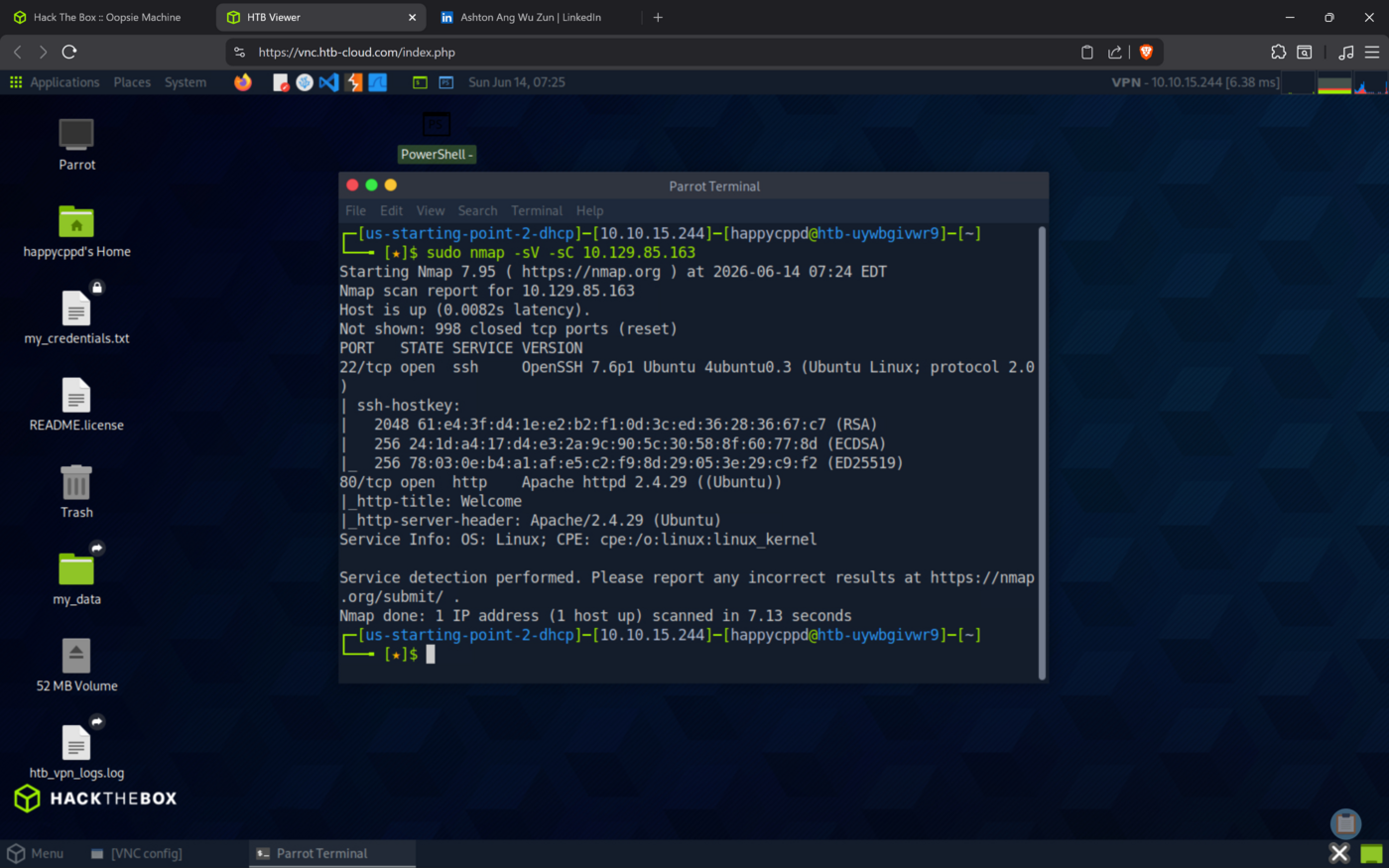Open the Menu button in bottom panel
Screen dimensions: 1389x868
36,853
